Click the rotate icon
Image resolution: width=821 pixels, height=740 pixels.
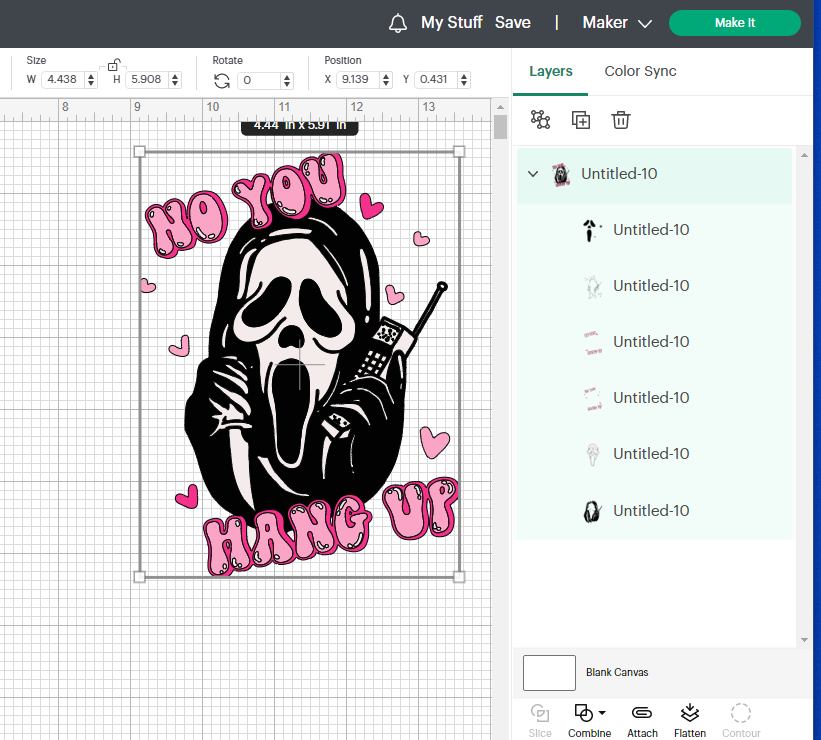click(222, 81)
